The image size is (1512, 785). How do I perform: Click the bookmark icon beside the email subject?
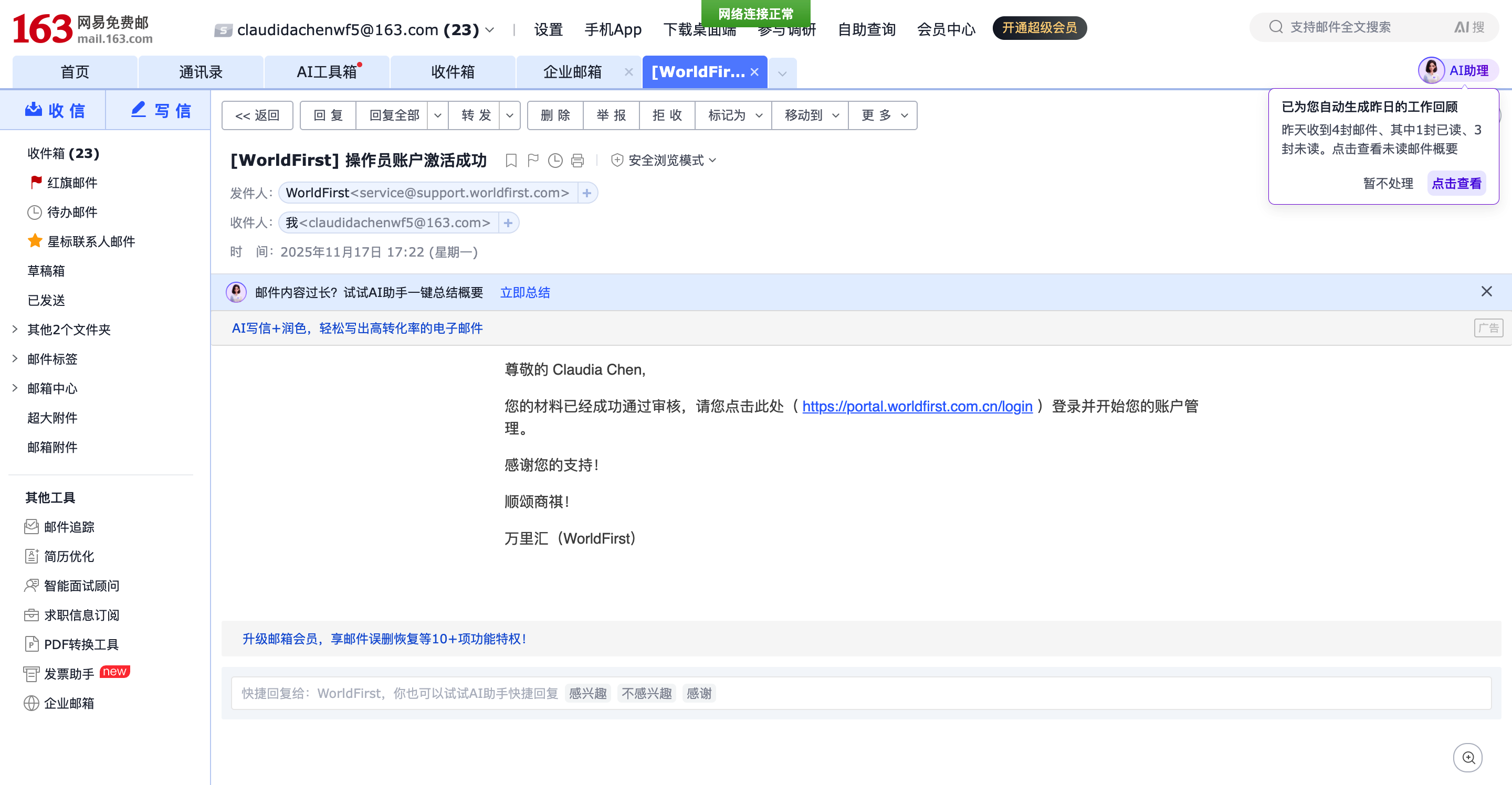tap(511, 160)
